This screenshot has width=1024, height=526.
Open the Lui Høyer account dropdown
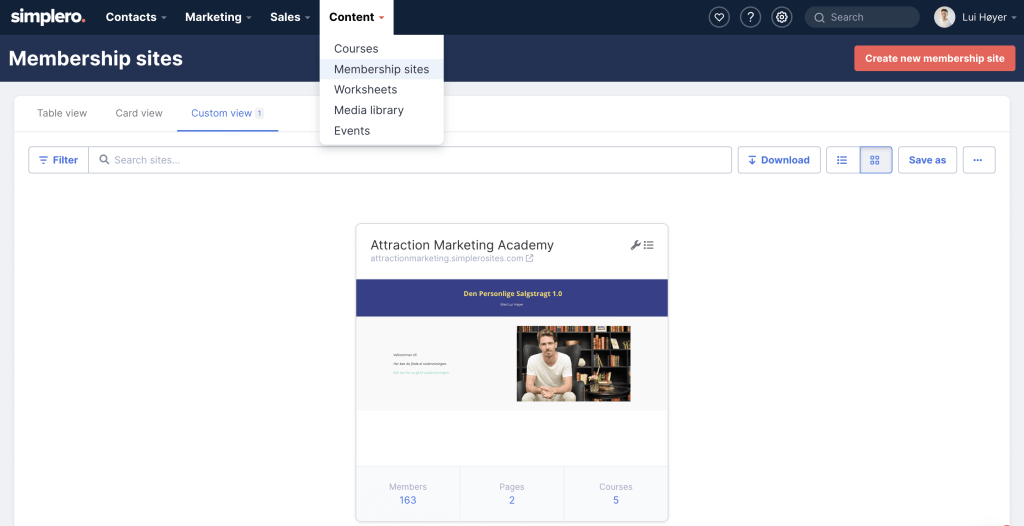[x=989, y=18]
